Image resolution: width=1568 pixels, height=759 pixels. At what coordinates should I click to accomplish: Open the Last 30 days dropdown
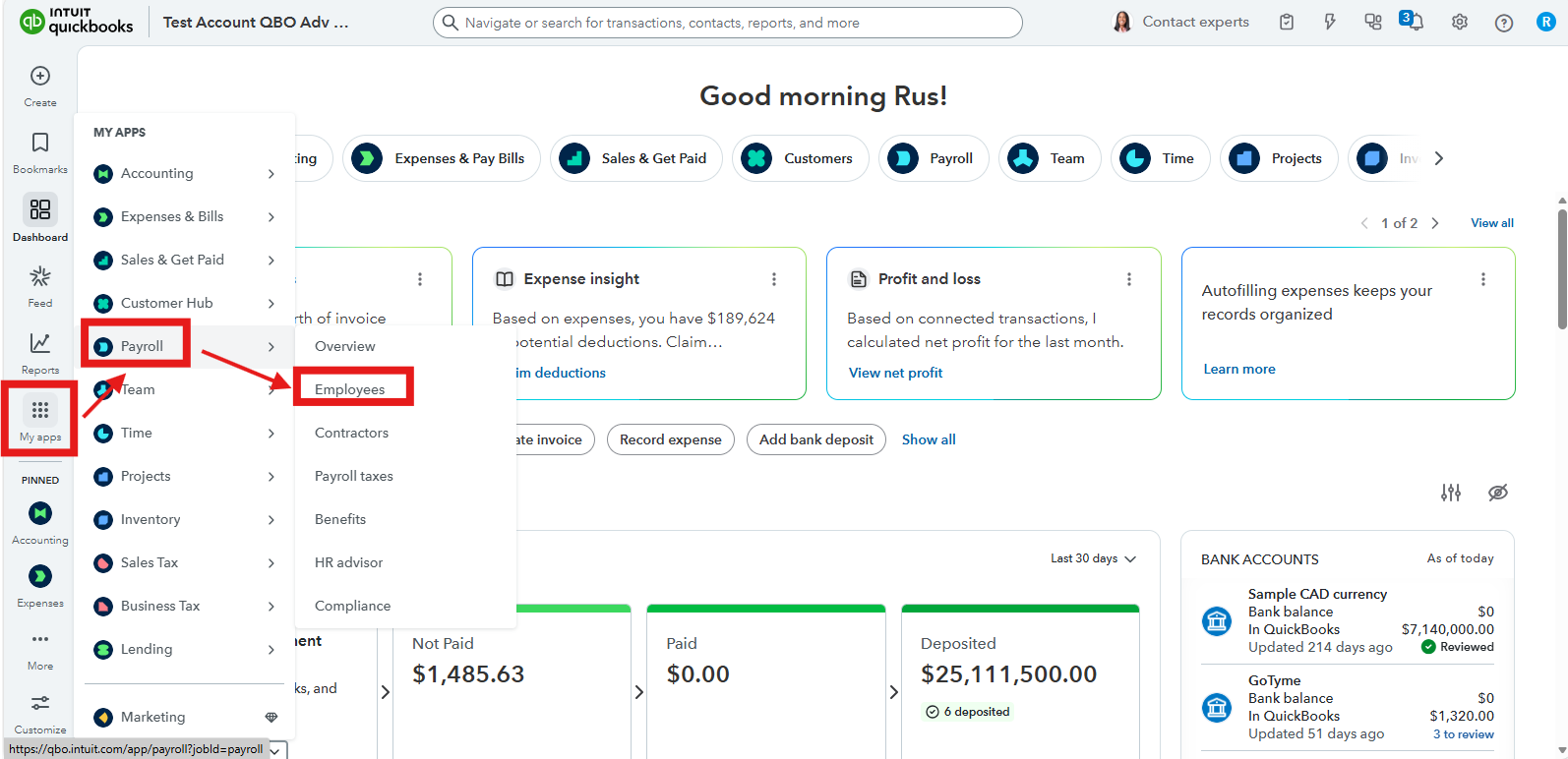click(1093, 558)
